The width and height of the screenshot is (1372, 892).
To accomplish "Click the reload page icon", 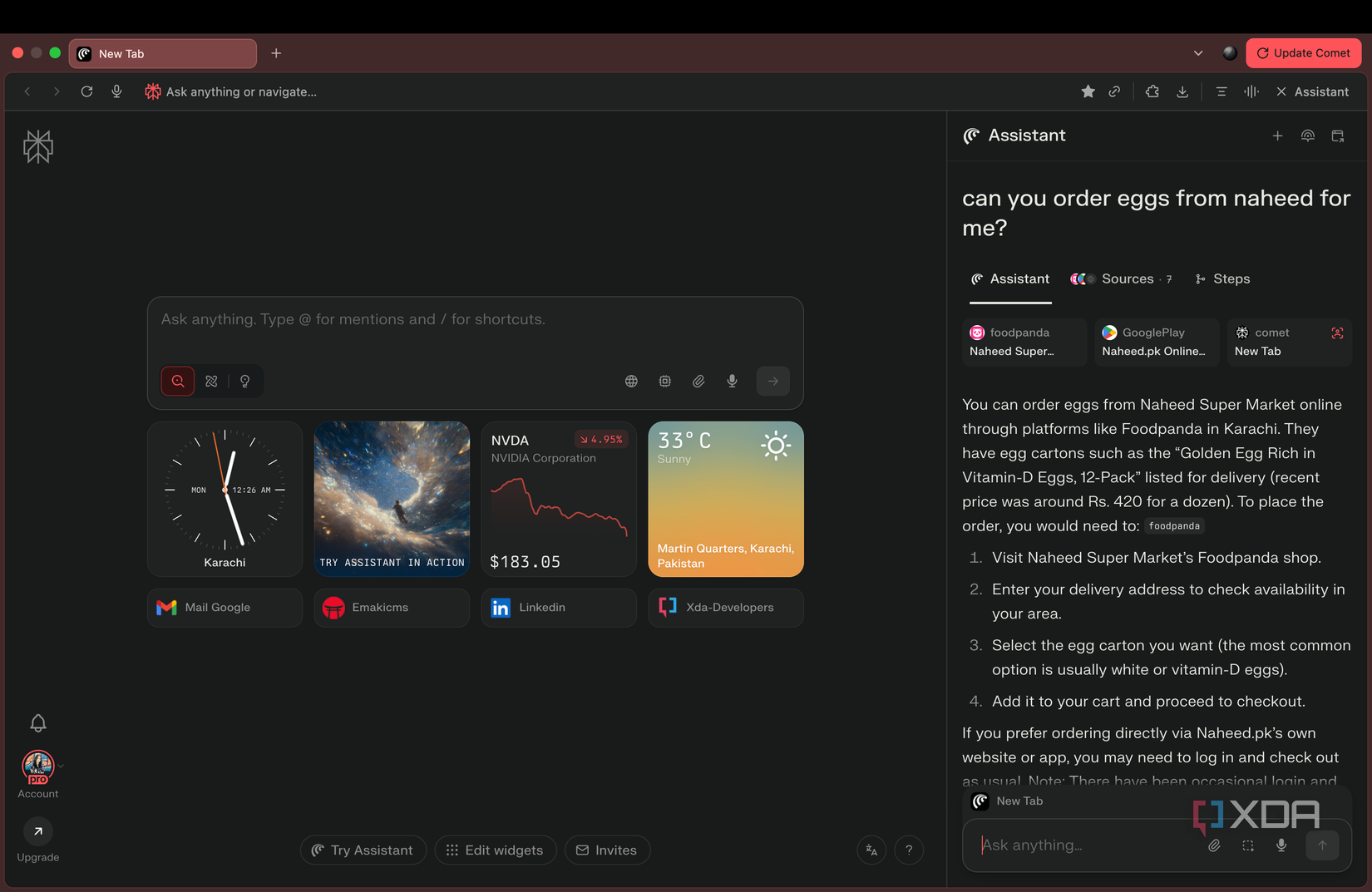I will (86, 91).
